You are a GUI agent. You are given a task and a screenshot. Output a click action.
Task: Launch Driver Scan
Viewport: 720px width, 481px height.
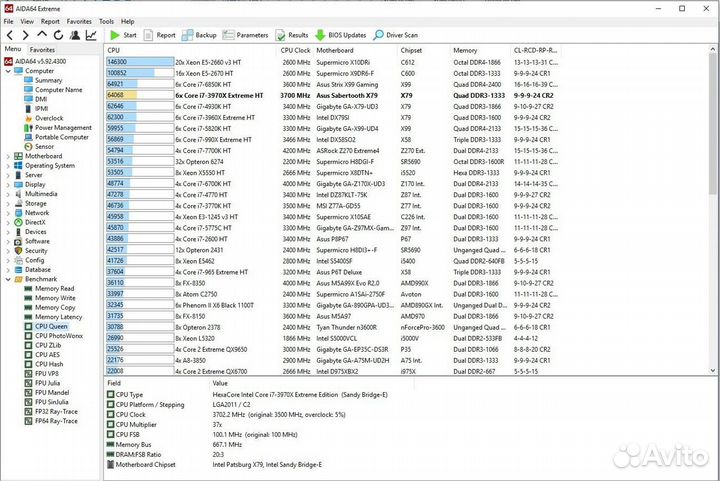tap(396, 35)
